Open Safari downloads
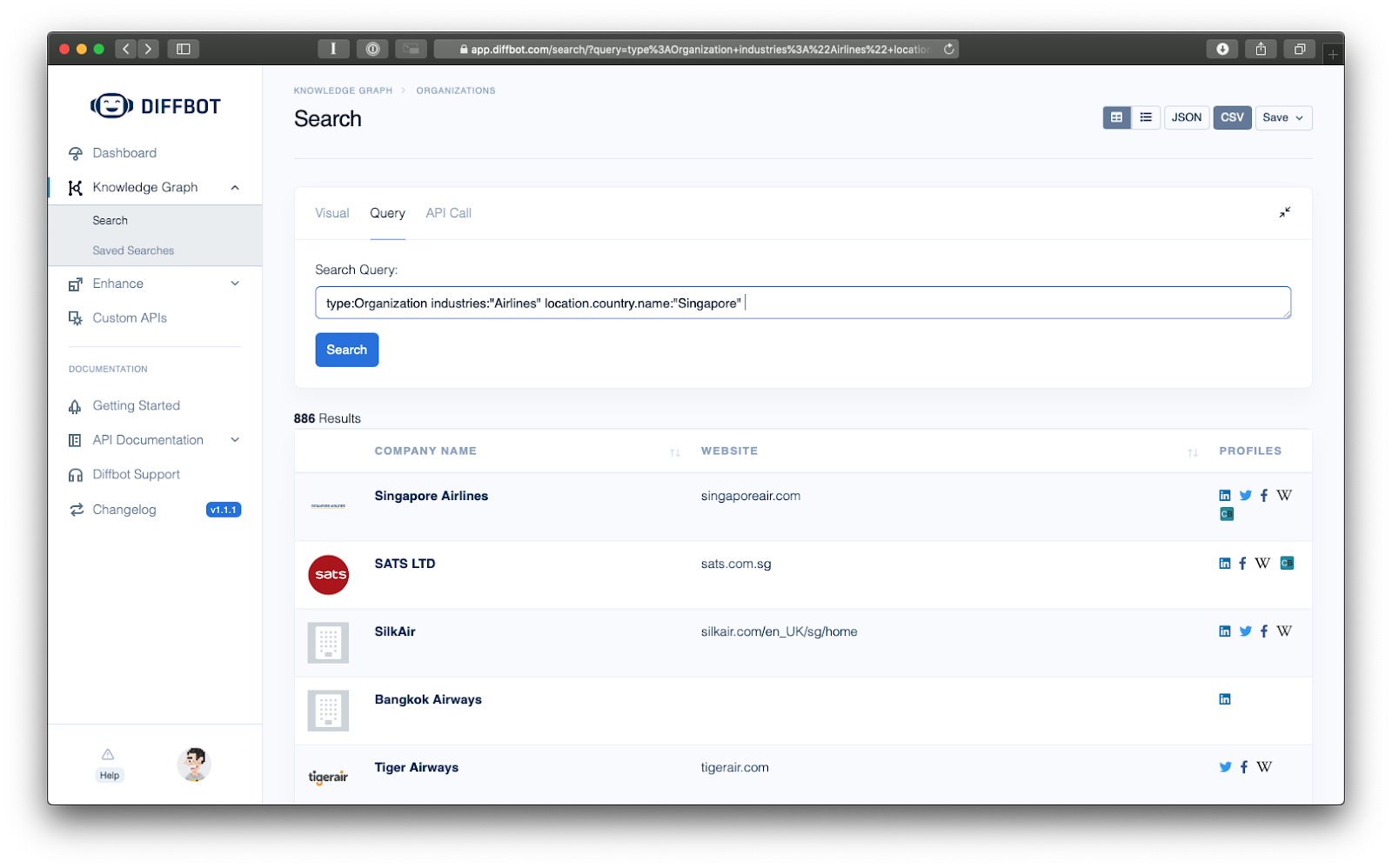 click(1222, 49)
